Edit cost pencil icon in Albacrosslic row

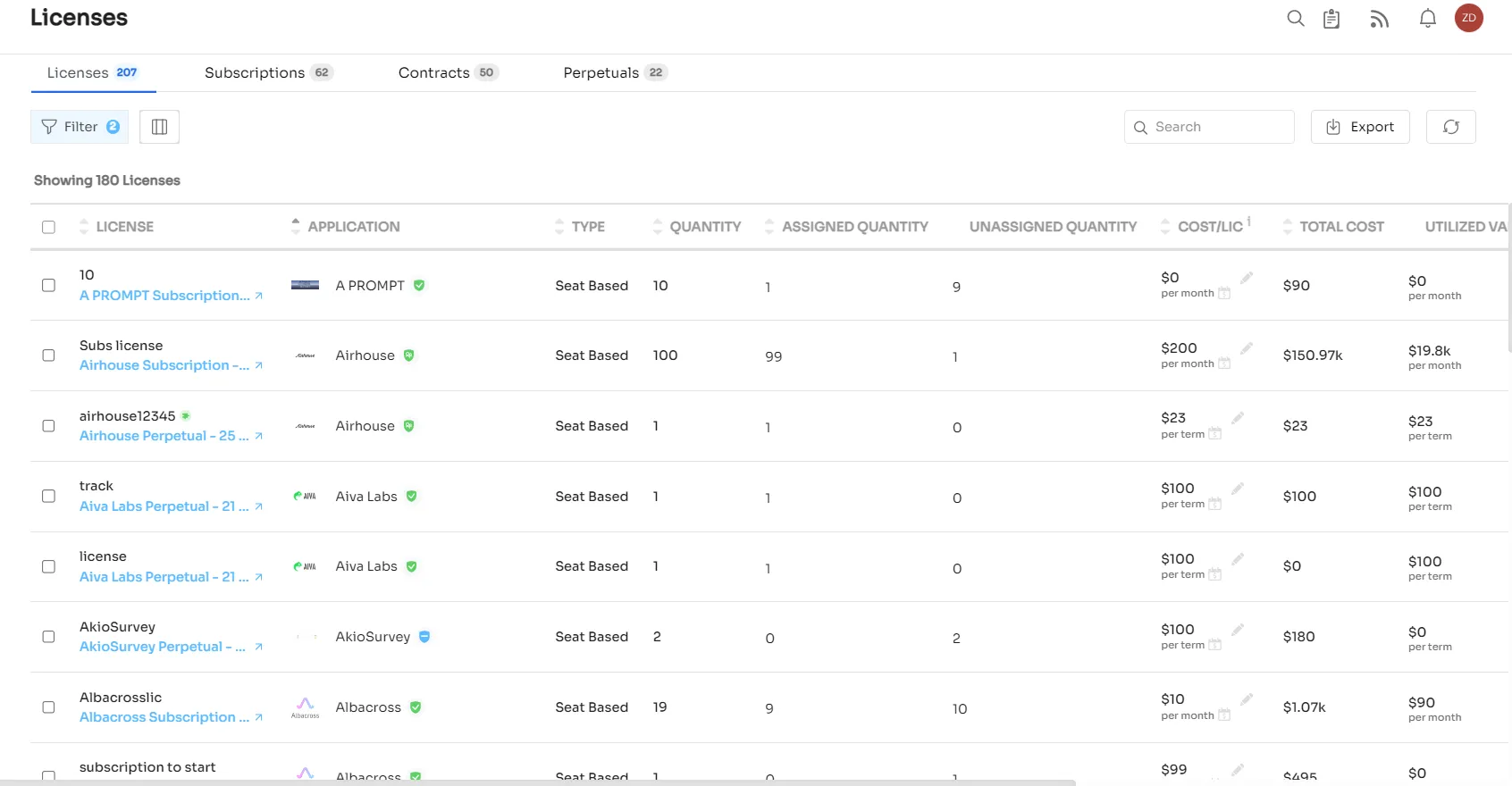(1246, 699)
